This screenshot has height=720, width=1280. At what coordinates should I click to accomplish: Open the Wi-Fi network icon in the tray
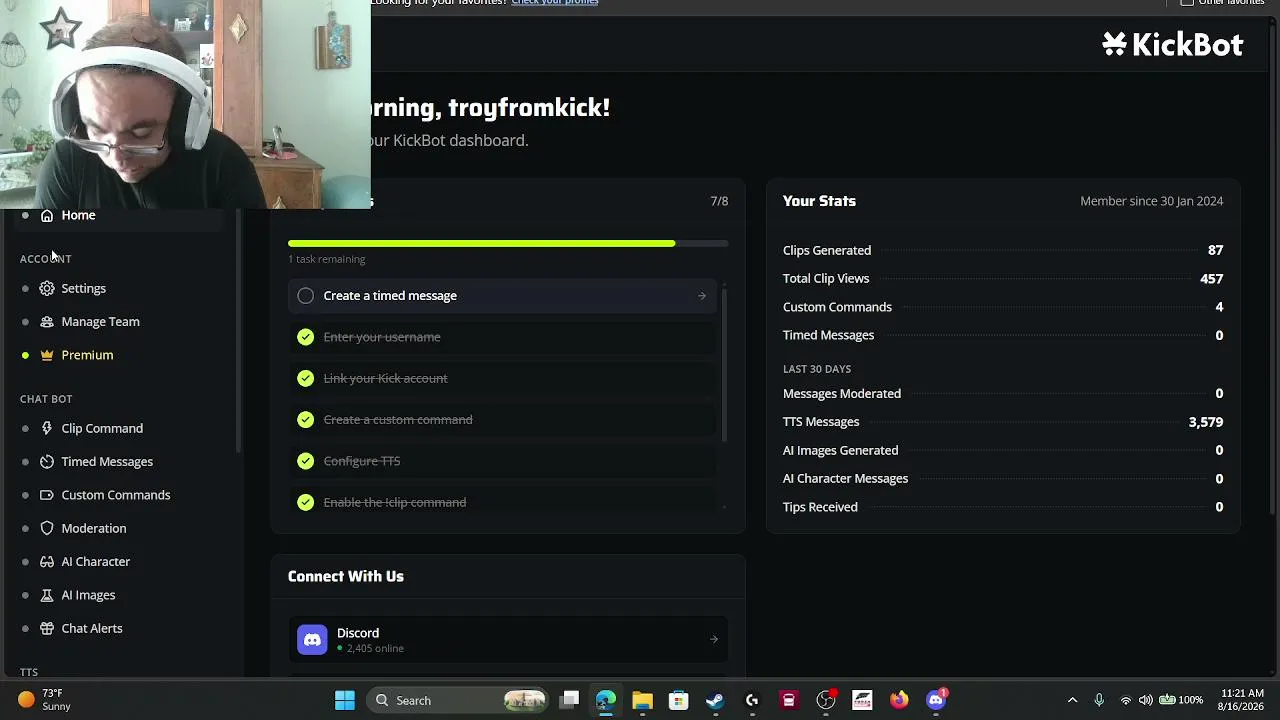point(1126,700)
